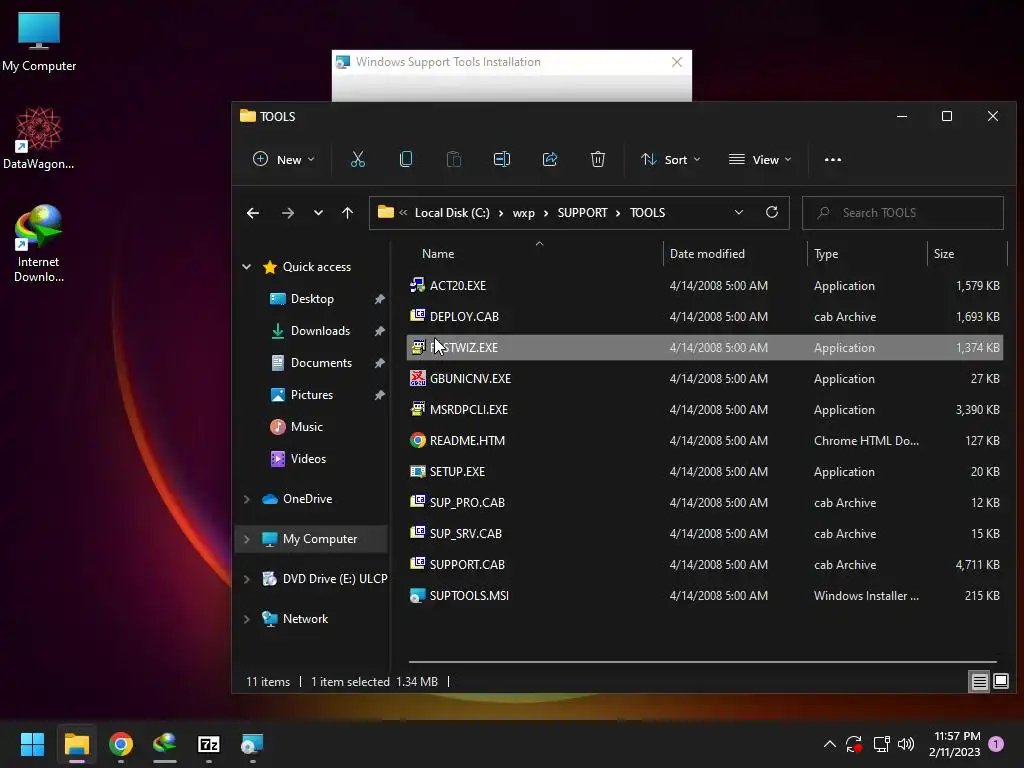Open the notification count badge
1024x768 pixels.
996,744
